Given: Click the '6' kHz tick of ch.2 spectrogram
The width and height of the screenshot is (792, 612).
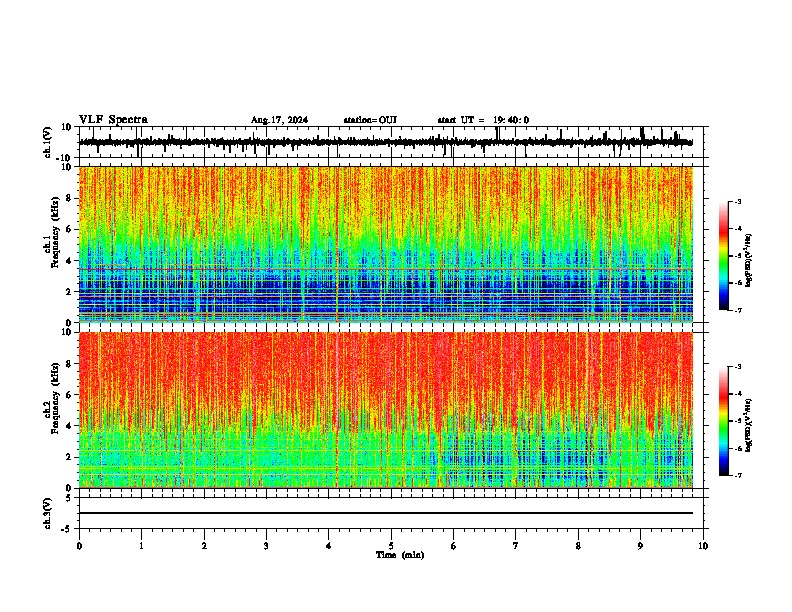Looking at the screenshot, I should [69, 395].
